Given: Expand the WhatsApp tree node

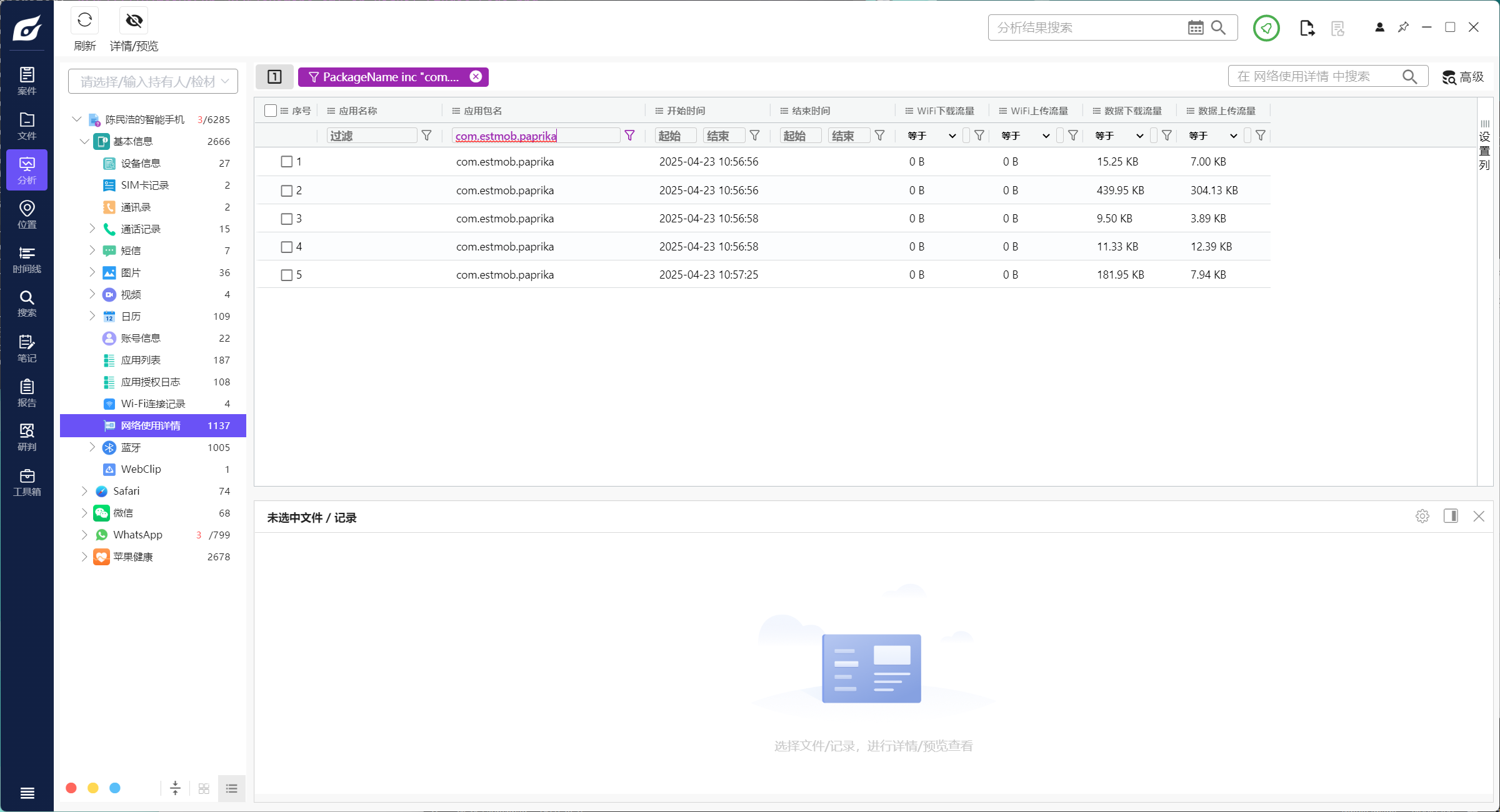Looking at the screenshot, I should click(x=84, y=535).
